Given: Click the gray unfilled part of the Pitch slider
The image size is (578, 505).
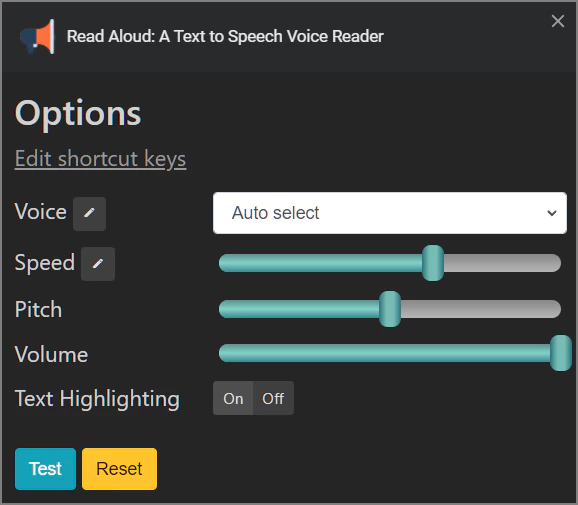Looking at the screenshot, I should coord(481,309).
